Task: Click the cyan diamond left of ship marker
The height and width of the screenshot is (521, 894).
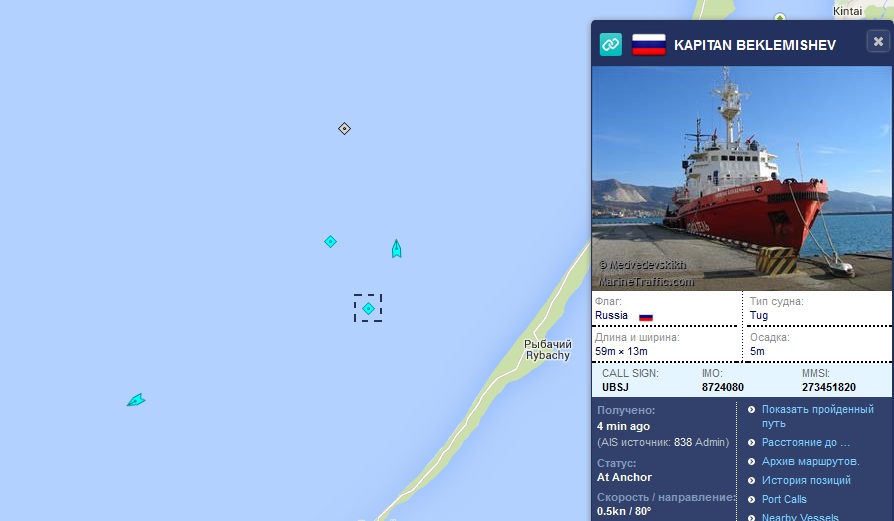Action: click(x=331, y=242)
